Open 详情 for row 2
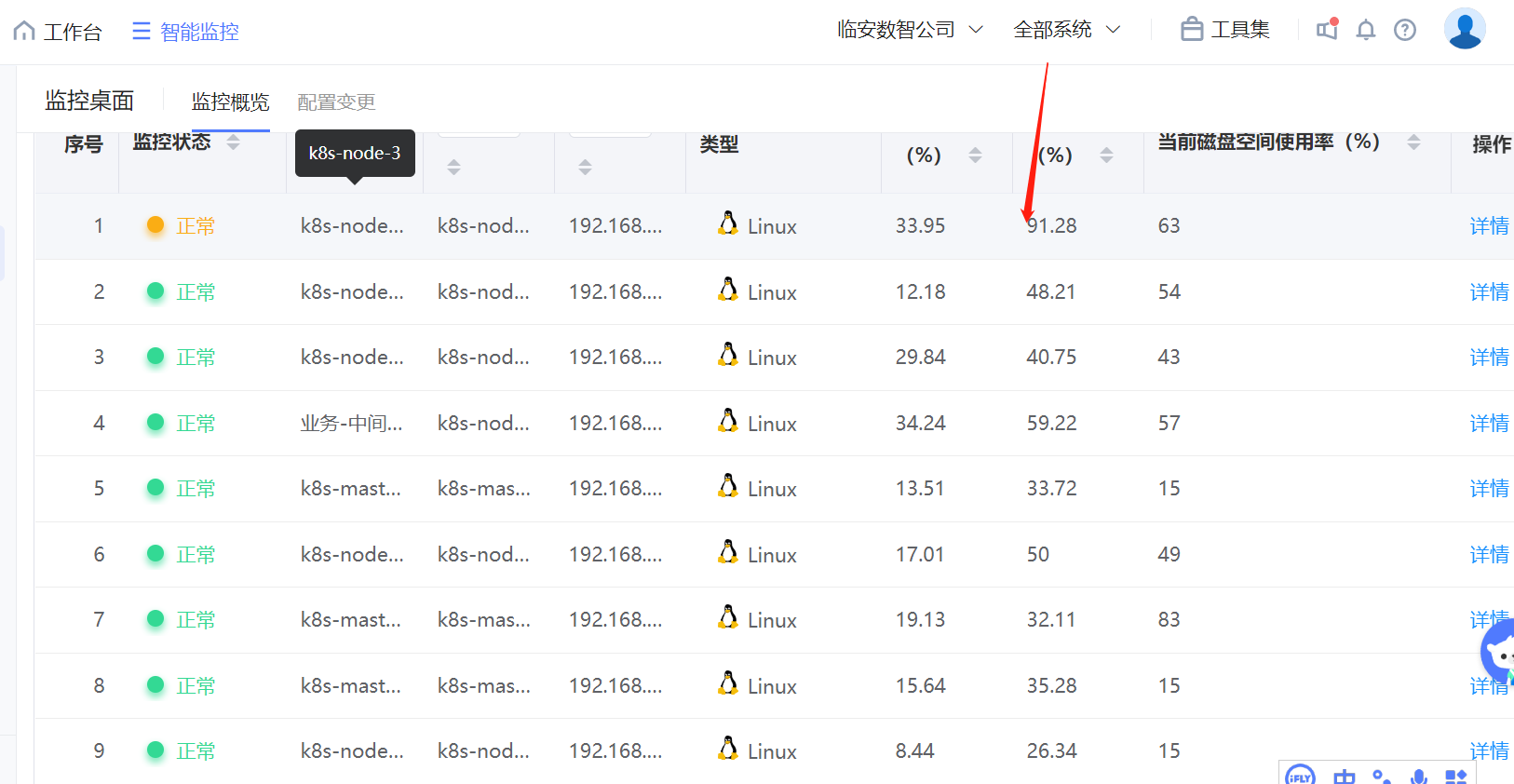Viewport: 1514px width, 784px height. [1489, 292]
